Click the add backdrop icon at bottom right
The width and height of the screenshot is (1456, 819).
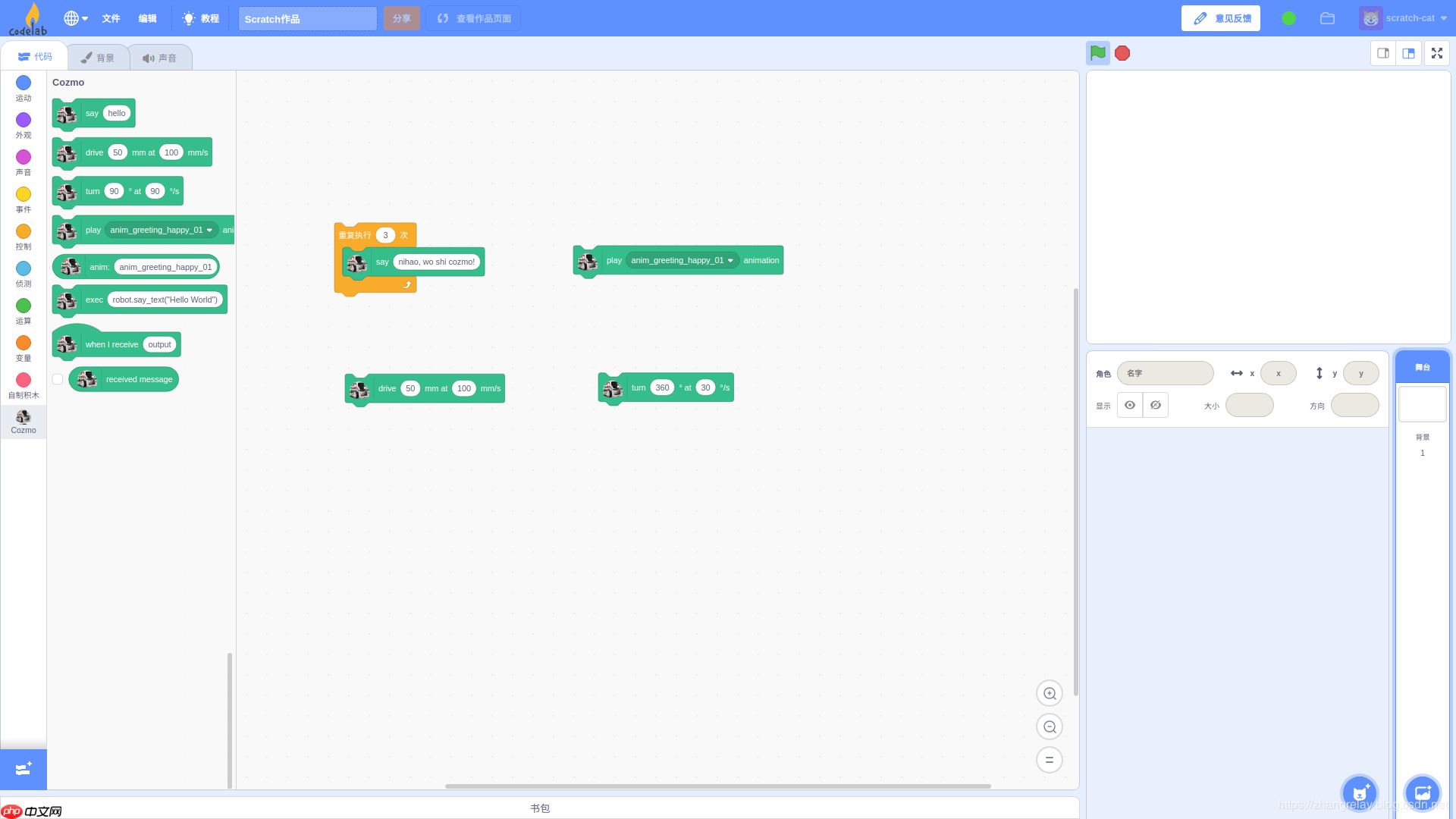pyautogui.click(x=1422, y=792)
